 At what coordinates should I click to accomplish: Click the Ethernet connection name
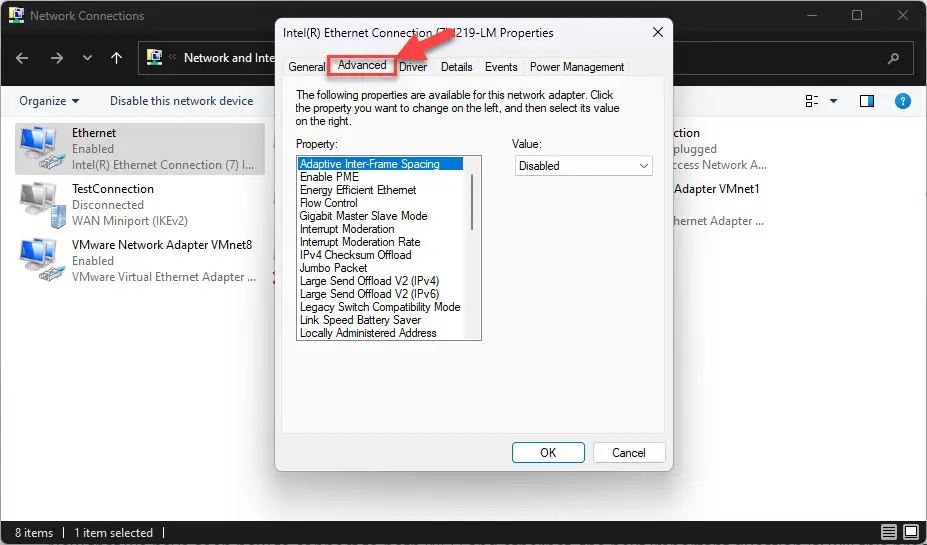(94, 133)
